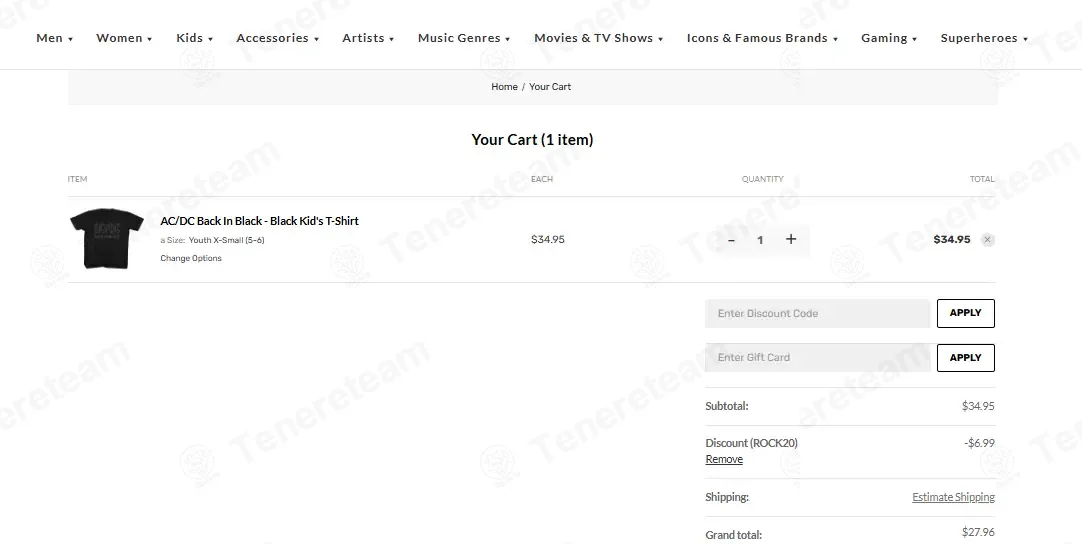Select the Youth X-Small (5-6) size text
The height and width of the screenshot is (544, 1082).
(226, 240)
